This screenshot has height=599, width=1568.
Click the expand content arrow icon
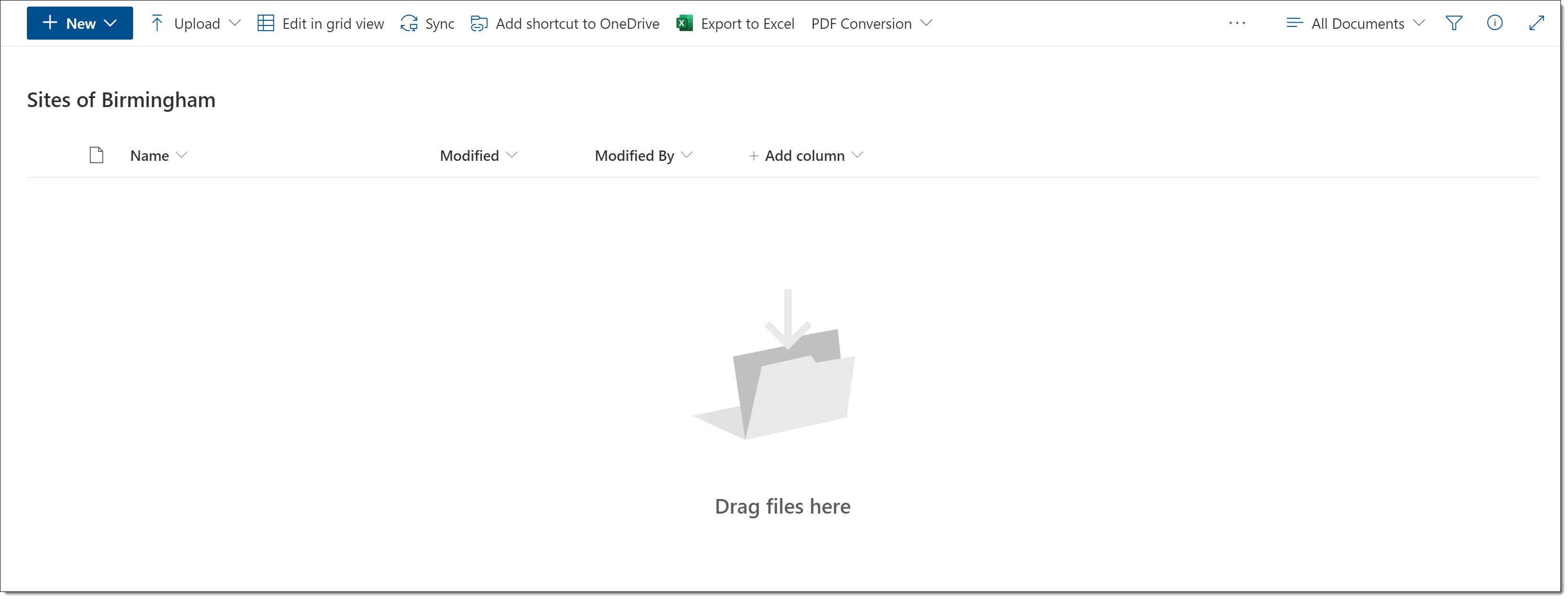pyautogui.click(x=1536, y=23)
